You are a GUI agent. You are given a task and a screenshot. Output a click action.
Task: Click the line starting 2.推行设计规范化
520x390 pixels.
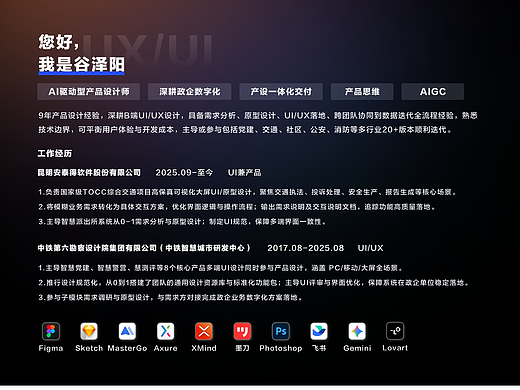click(x=254, y=283)
